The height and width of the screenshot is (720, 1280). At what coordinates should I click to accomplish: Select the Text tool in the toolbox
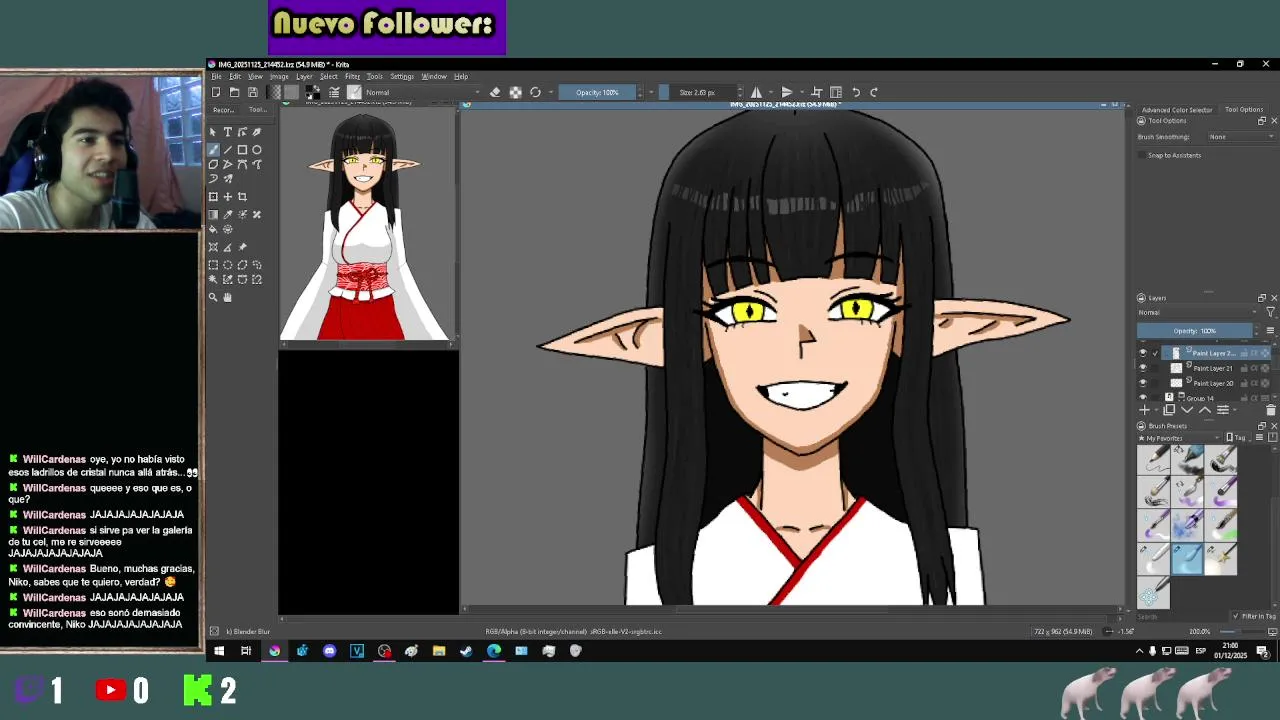[227, 132]
